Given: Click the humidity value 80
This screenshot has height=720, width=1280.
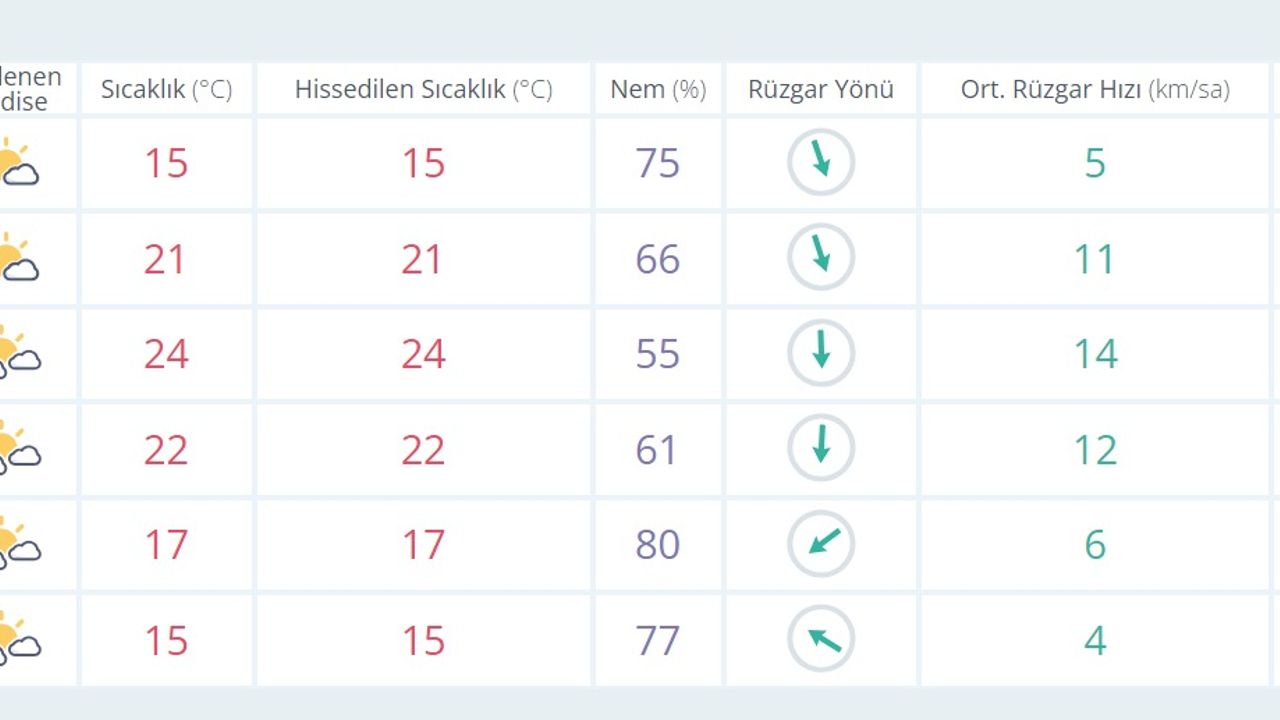Looking at the screenshot, I should point(658,545).
